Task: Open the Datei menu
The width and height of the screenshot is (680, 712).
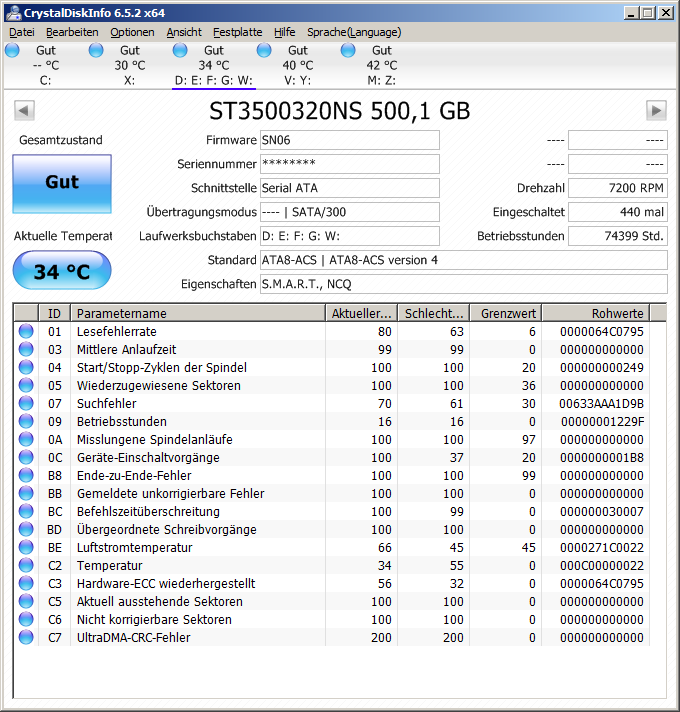Action: coord(22,32)
